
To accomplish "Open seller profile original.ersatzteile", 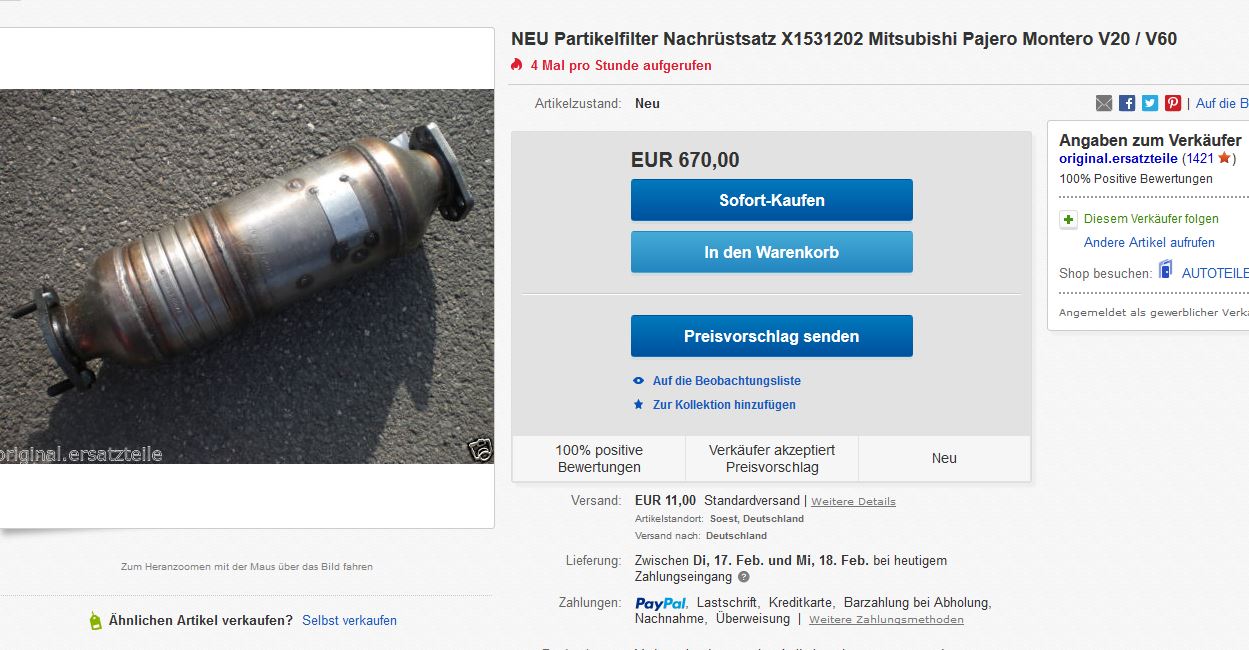I will coord(1118,159).
